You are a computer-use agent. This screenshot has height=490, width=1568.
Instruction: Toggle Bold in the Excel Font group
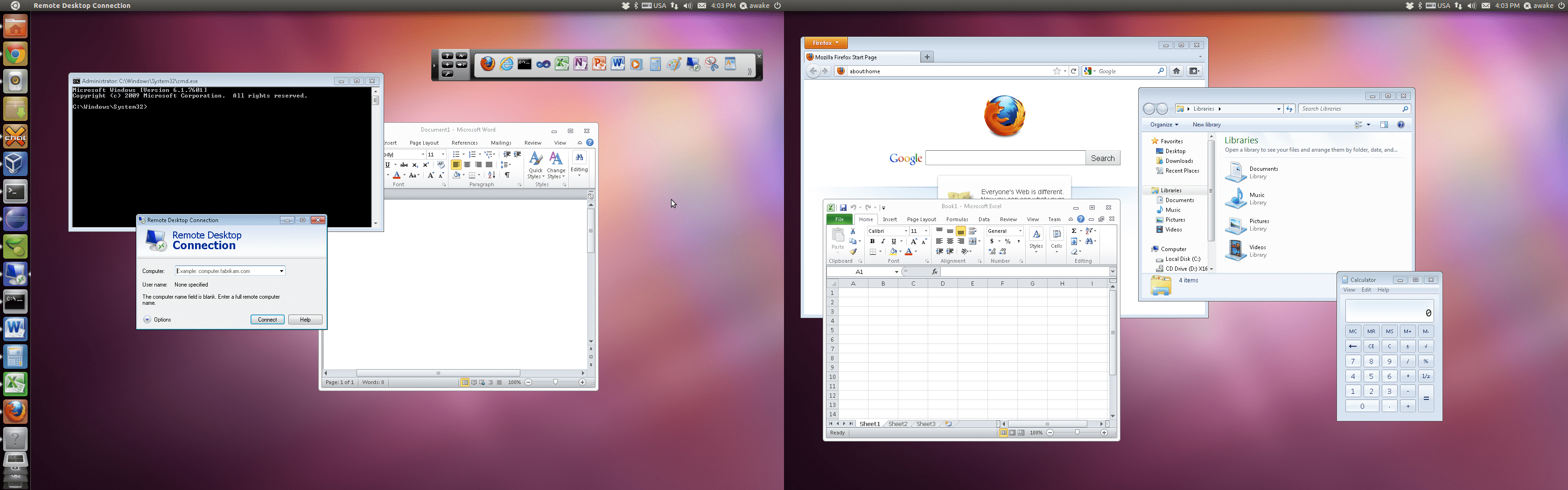(873, 242)
